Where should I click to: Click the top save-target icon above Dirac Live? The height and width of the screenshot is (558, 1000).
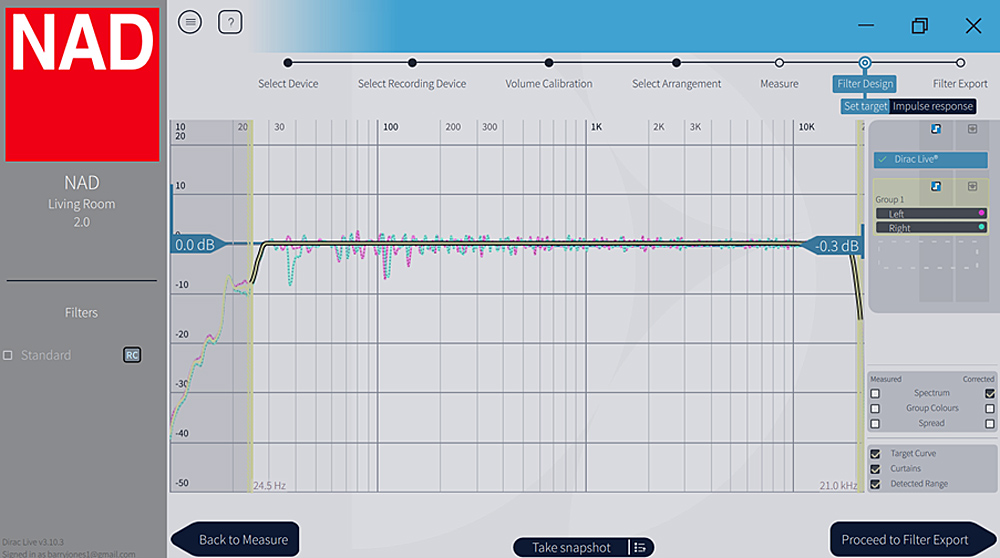pyautogui.click(x=973, y=129)
